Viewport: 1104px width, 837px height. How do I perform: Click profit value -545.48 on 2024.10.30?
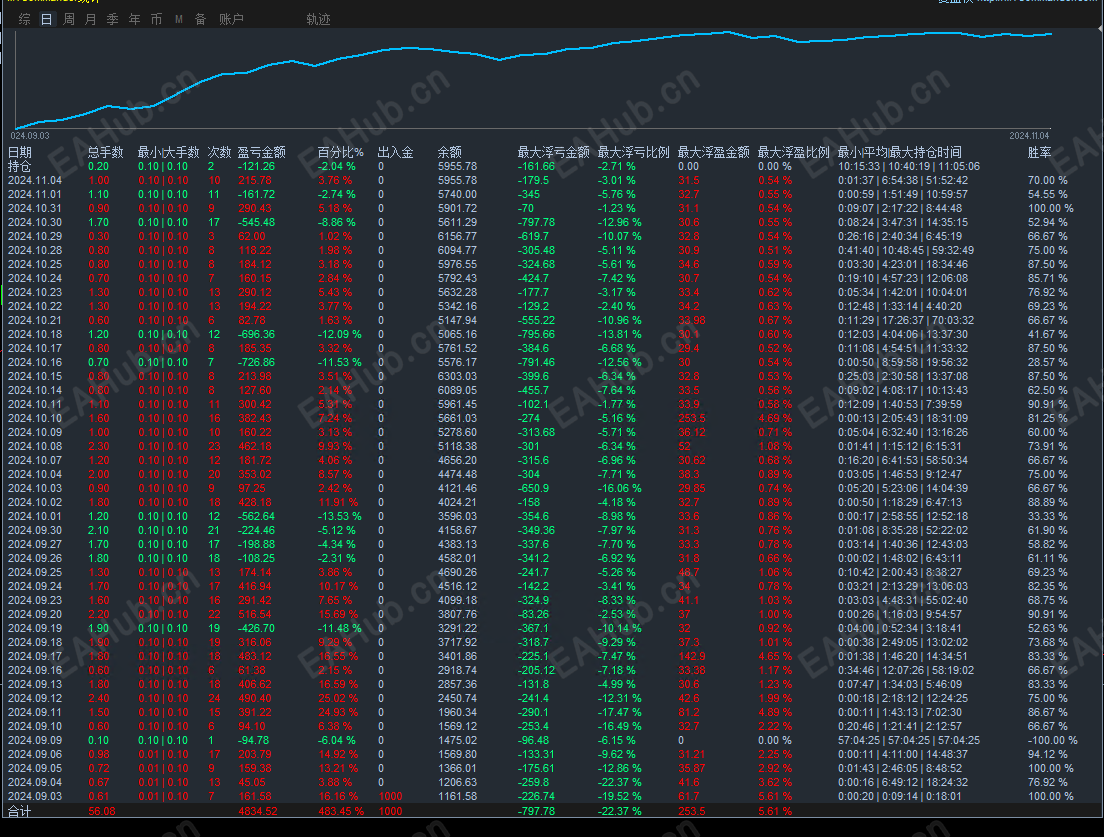pyautogui.click(x=256, y=222)
